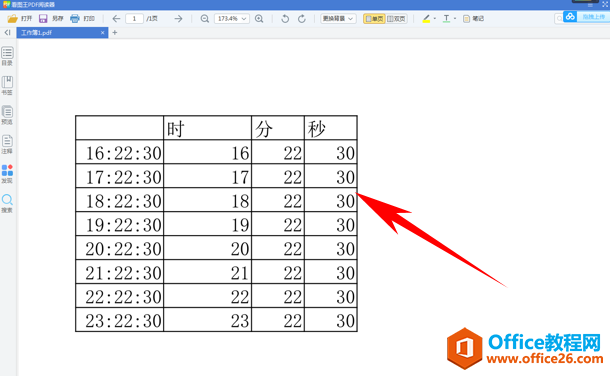Go to previous page arrow
This screenshot has width=610, height=376.
116,18
